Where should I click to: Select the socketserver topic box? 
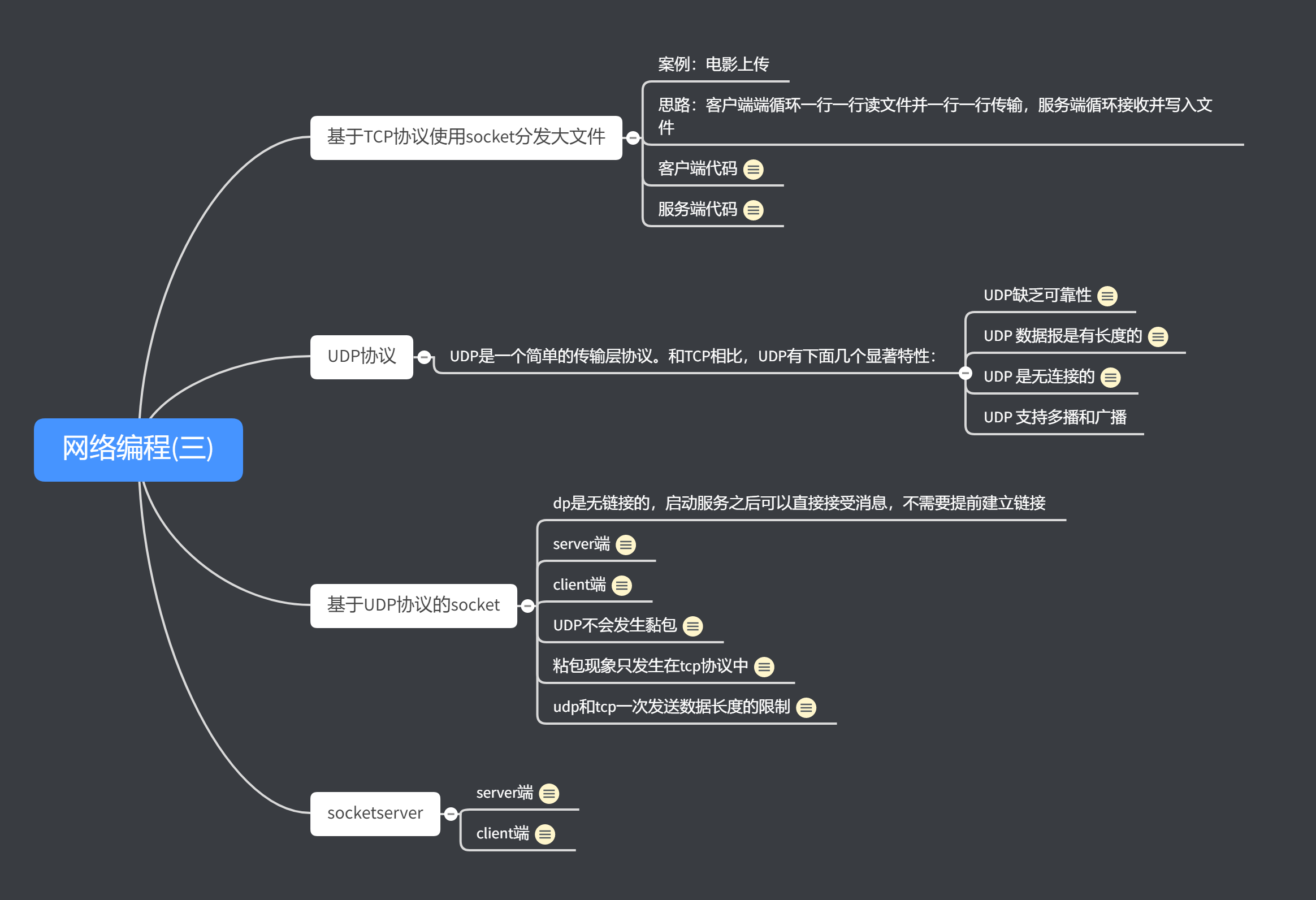[x=375, y=814]
